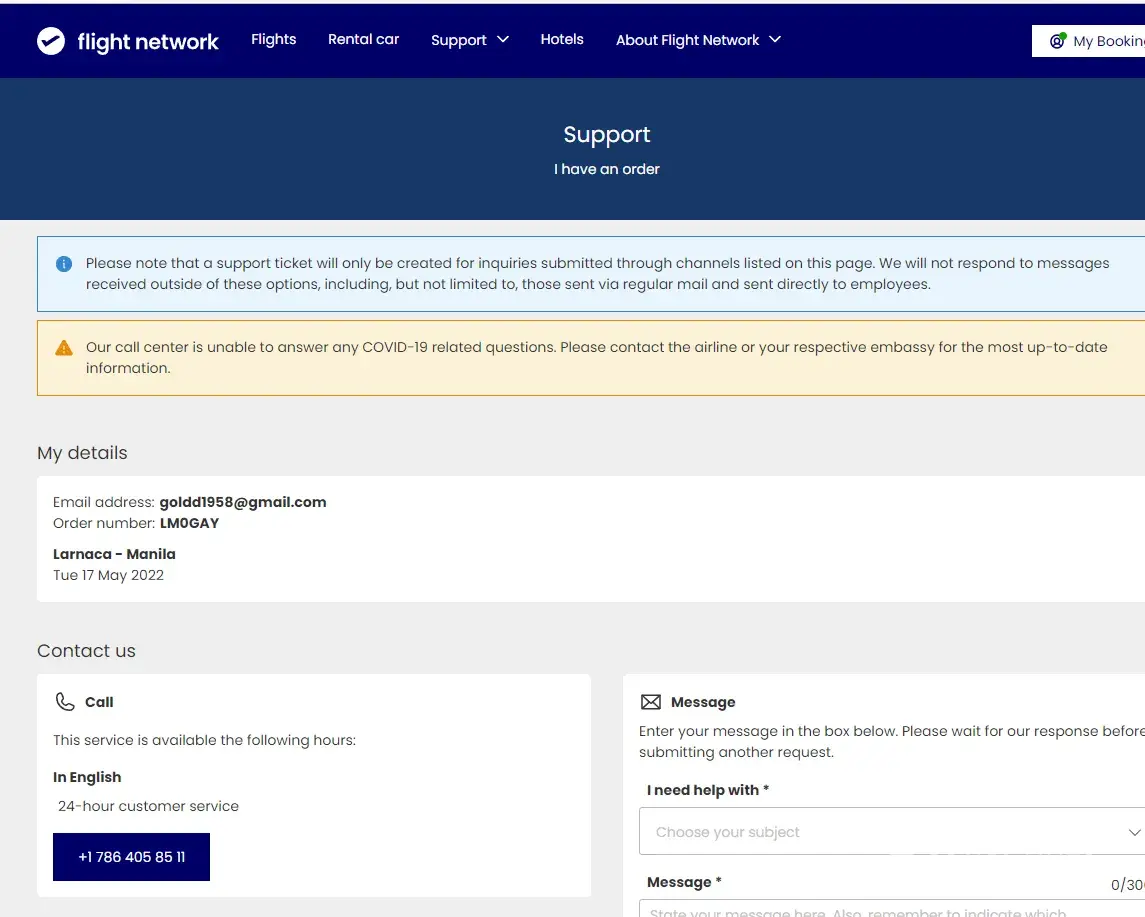
Task: Call the +1 786 405 85 11 number
Action: pos(131,857)
